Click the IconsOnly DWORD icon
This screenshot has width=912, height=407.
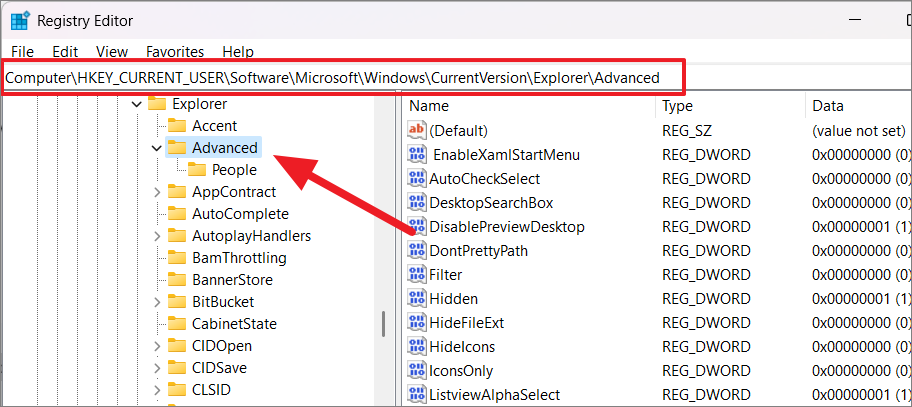click(x=417, y=370)
